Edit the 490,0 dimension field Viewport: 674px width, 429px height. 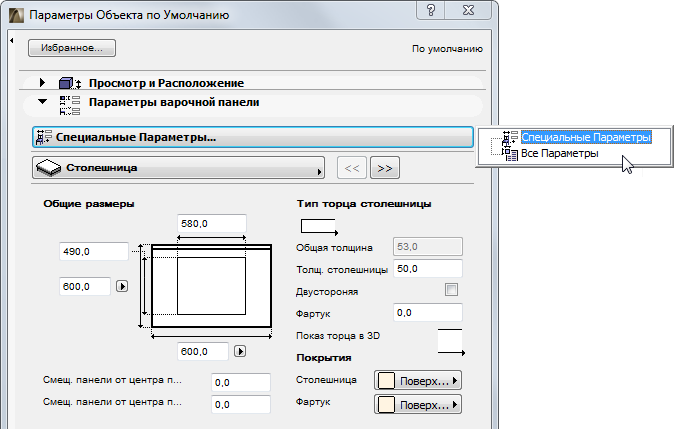94,251
